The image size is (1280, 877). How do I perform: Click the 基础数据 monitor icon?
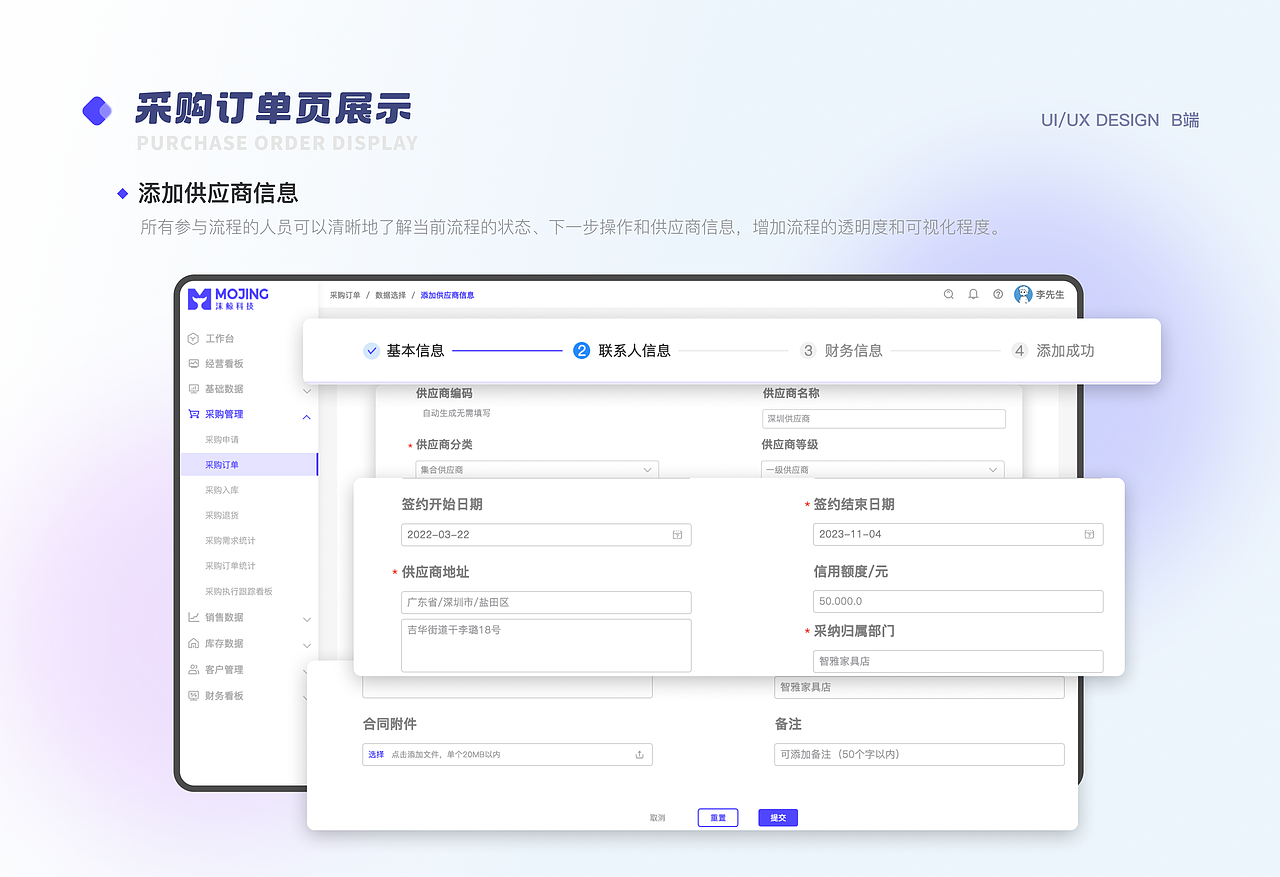193,389
